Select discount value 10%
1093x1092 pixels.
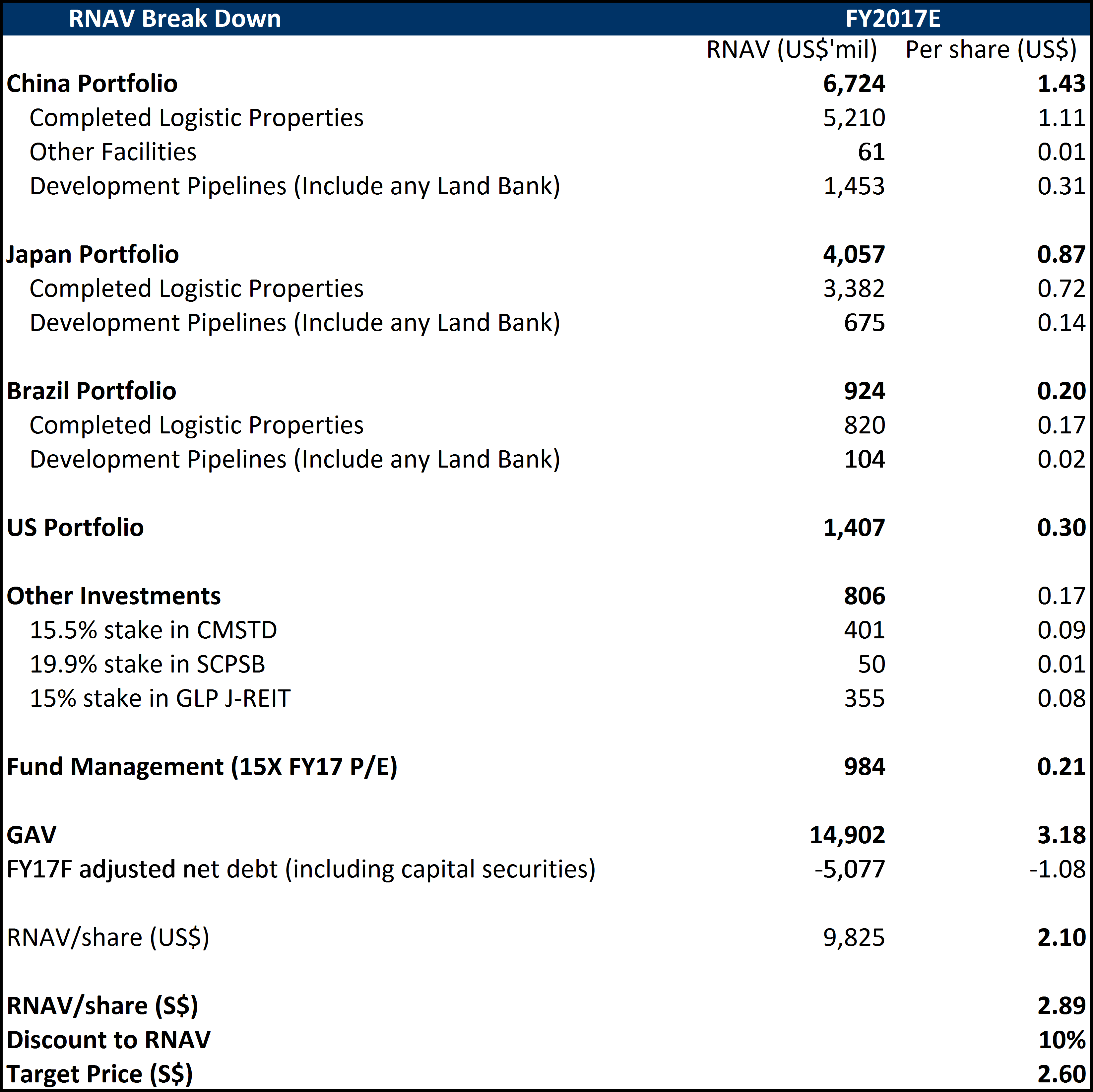(x=1062, y=1040)
